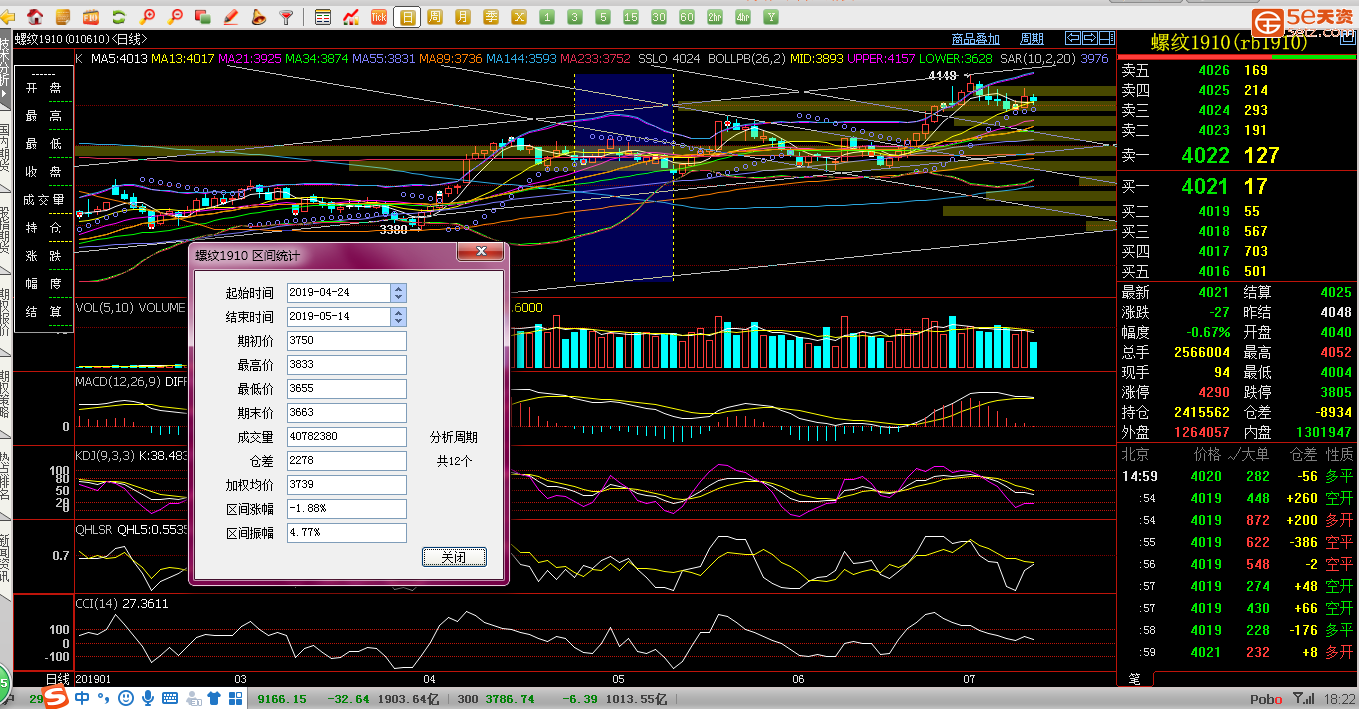Open the Sogou emoji smiley icon
This screenshot has height=709, width=1359.
tap(125, 698)
